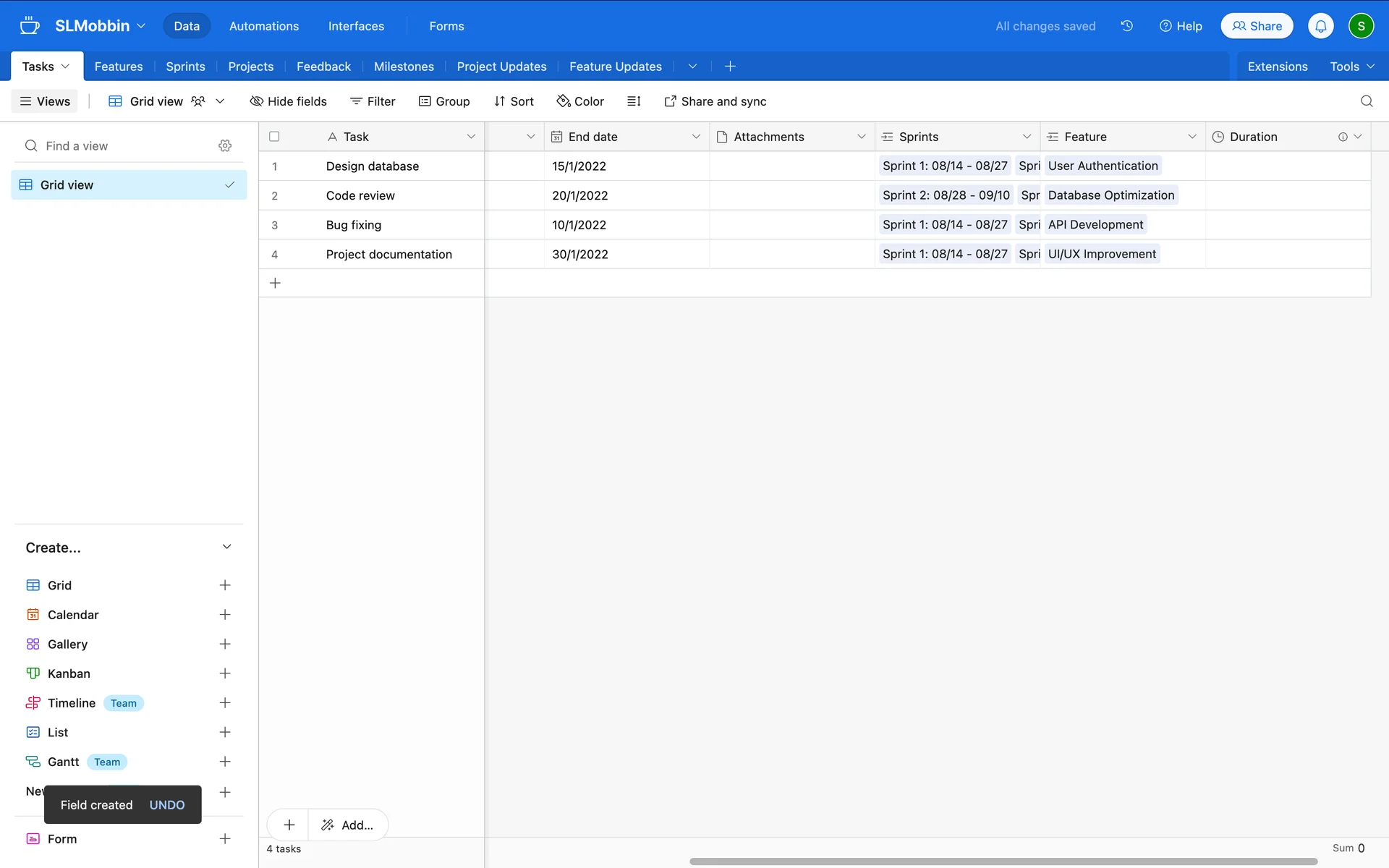
Task: Open the base history clock icon
Action: (x=1126, y=26)
